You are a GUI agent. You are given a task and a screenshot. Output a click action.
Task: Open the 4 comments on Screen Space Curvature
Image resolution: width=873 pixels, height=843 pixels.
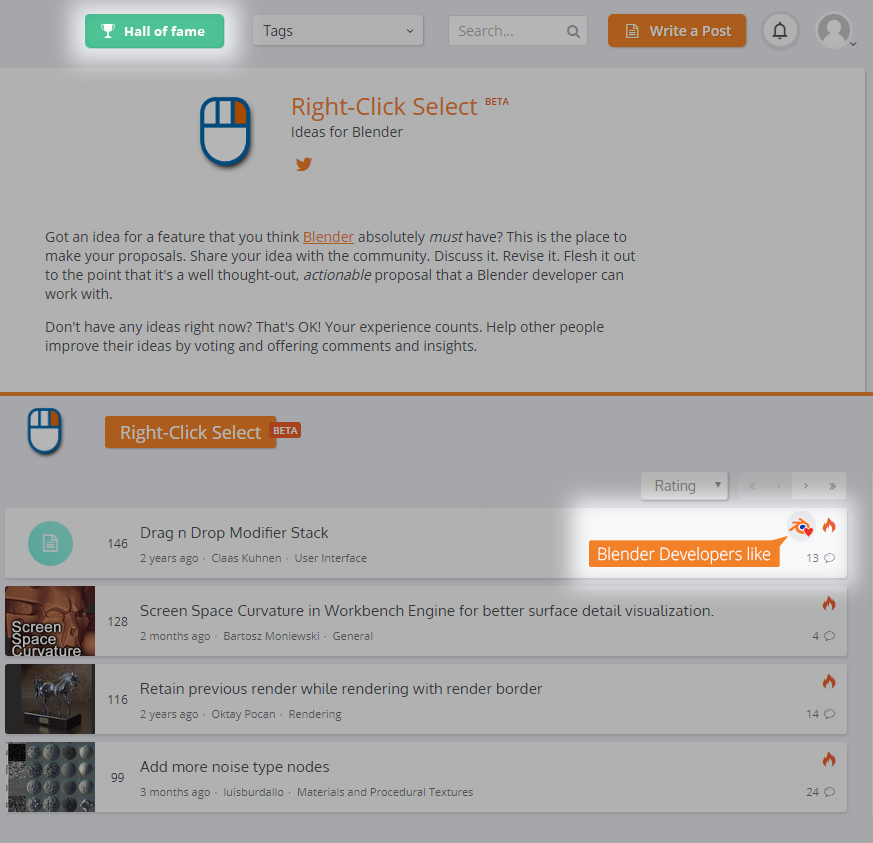(823, 636)
